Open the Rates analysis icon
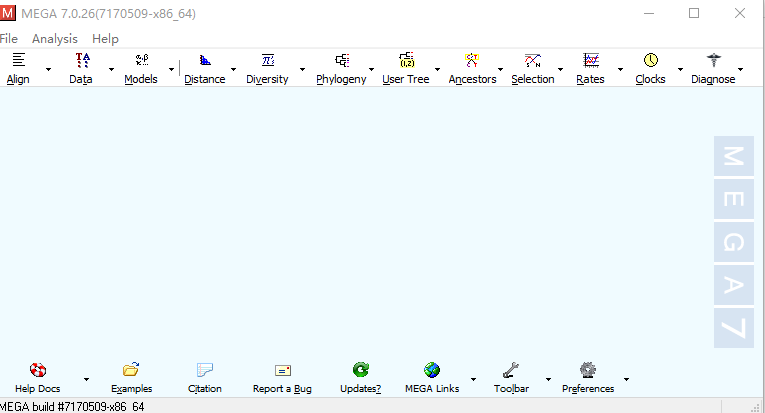 tap(591, 60)
